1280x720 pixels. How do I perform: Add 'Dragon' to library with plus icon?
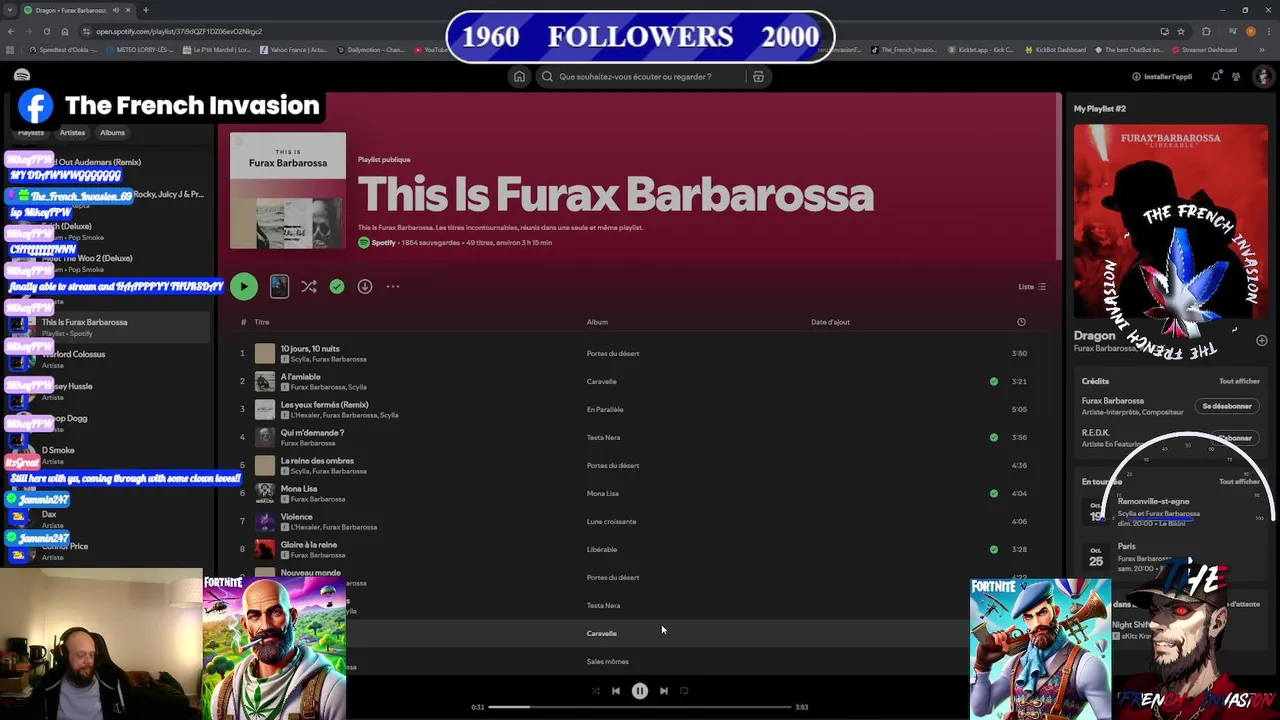1261,341
